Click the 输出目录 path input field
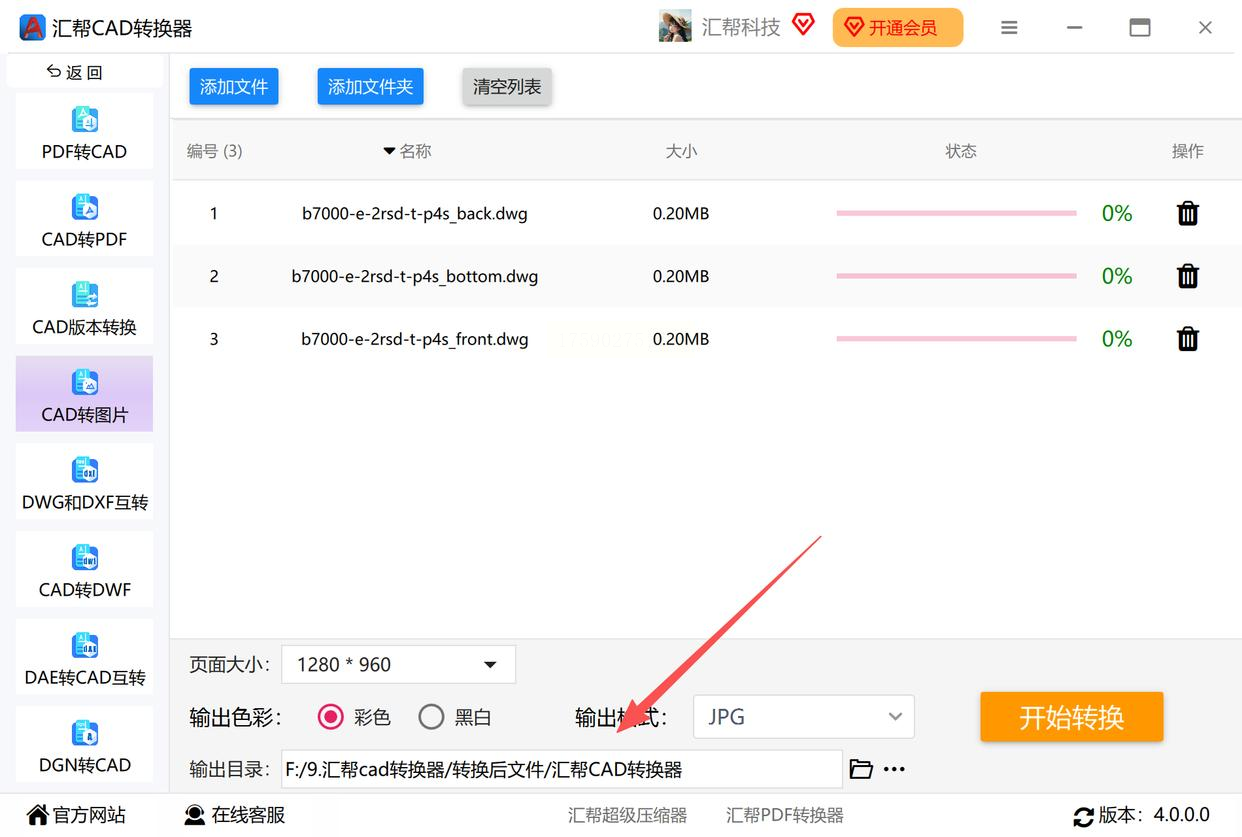Image resolution: width=1242 pixels, height=837 pixels. tap(562, 769)
